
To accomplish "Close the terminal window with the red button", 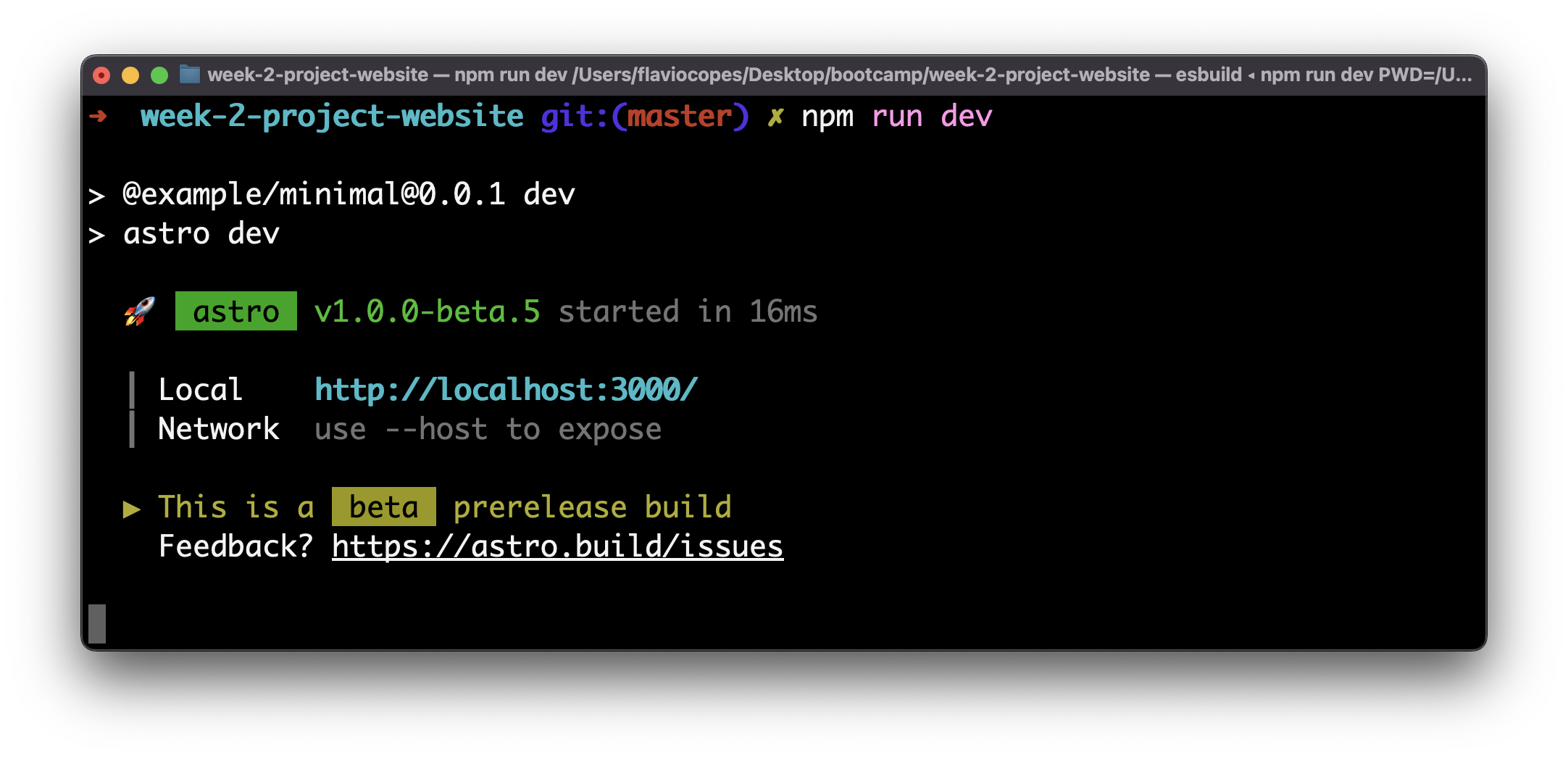I will (x=101, y=75).
